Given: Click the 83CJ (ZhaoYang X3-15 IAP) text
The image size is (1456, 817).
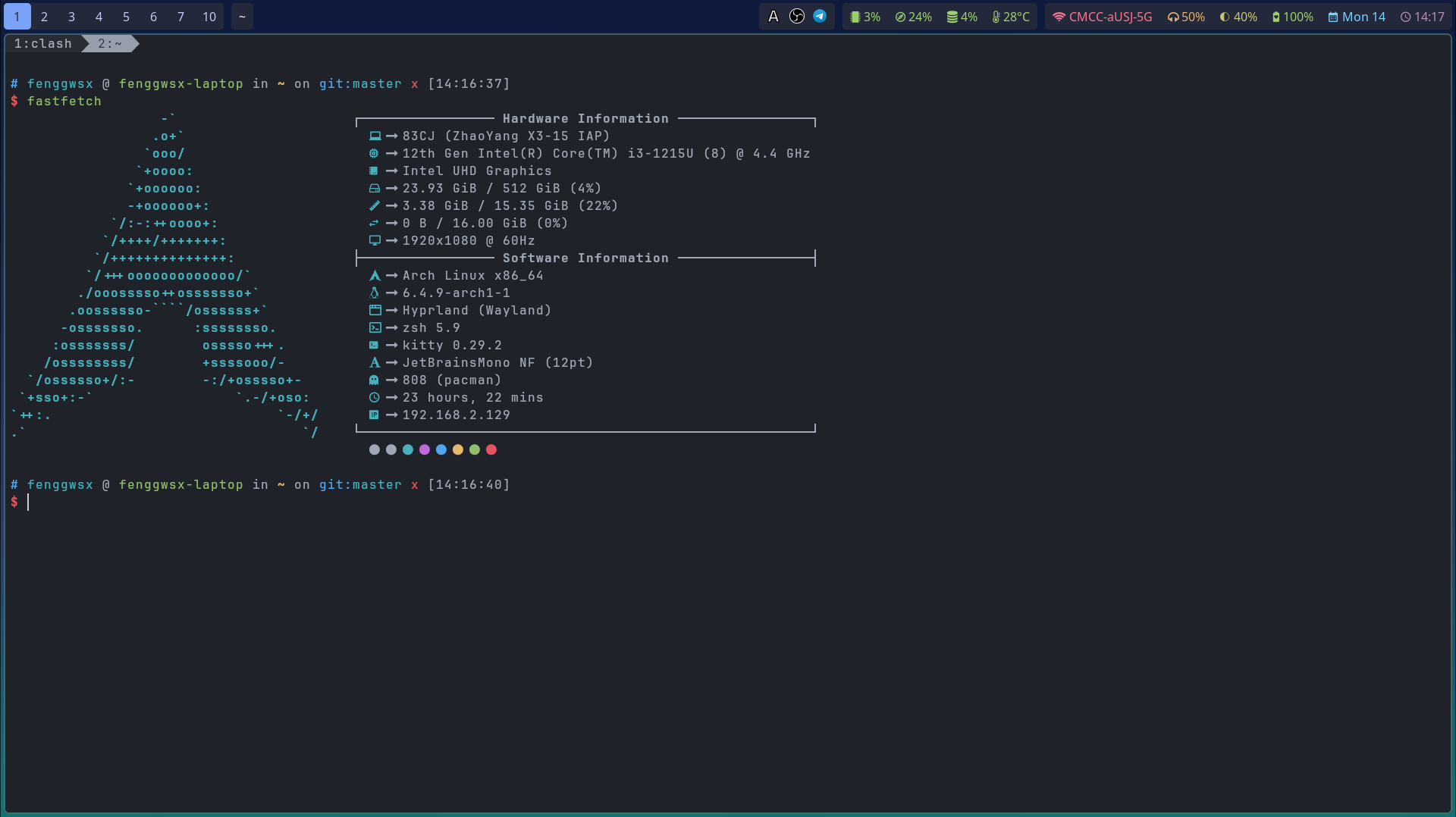Looking at the screenshot, I should pos(507,136).
